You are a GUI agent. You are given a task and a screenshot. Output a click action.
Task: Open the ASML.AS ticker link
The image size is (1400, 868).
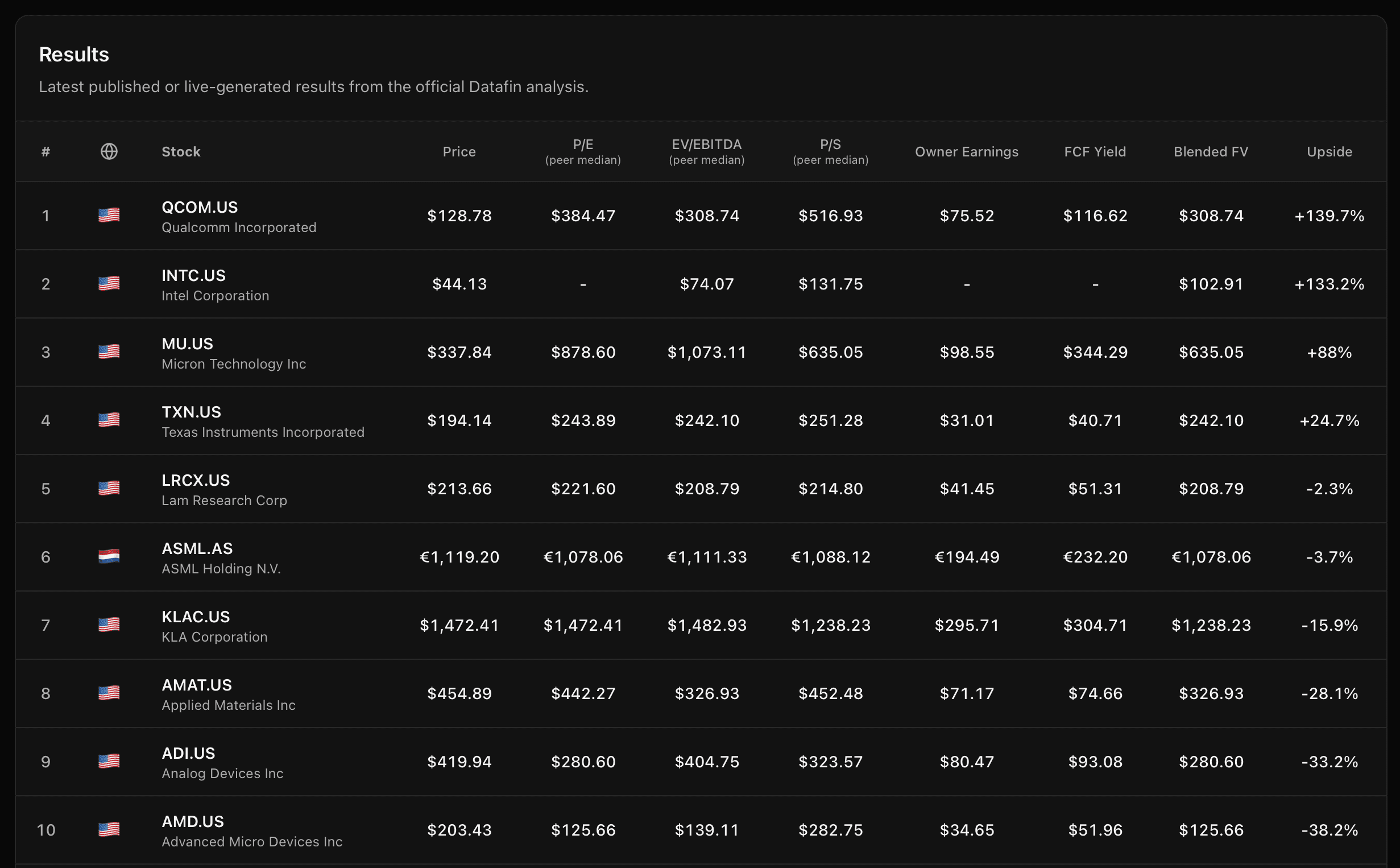[x=197, y=549]
